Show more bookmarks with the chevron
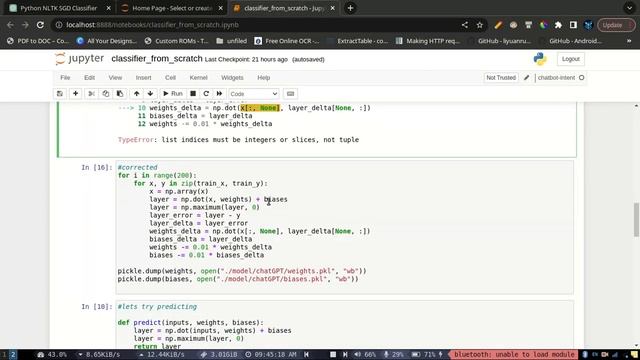The width and height of the screenshot is (640, 360). 629,41
